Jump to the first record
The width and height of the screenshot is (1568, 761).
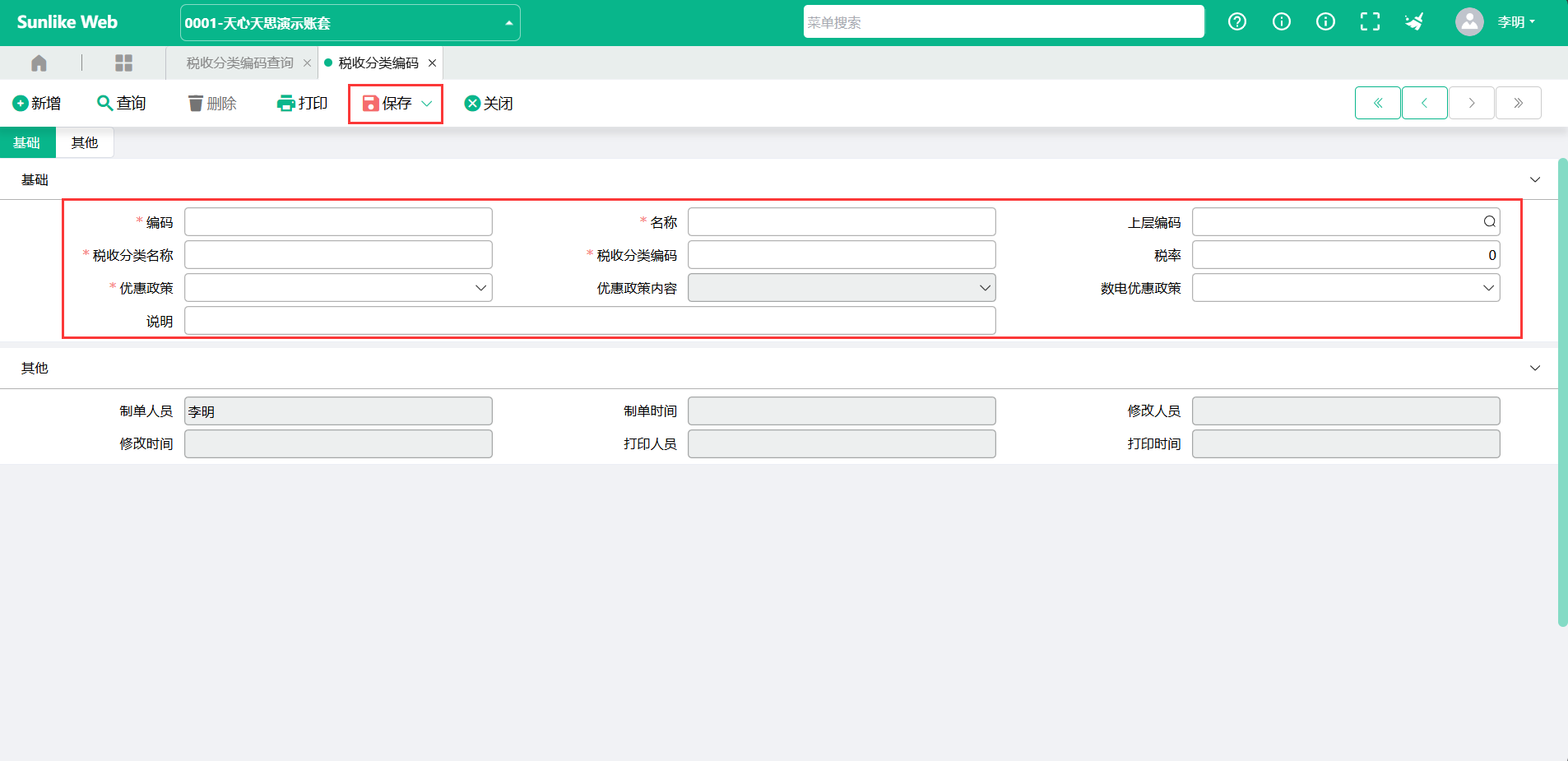pos(1378,103)
